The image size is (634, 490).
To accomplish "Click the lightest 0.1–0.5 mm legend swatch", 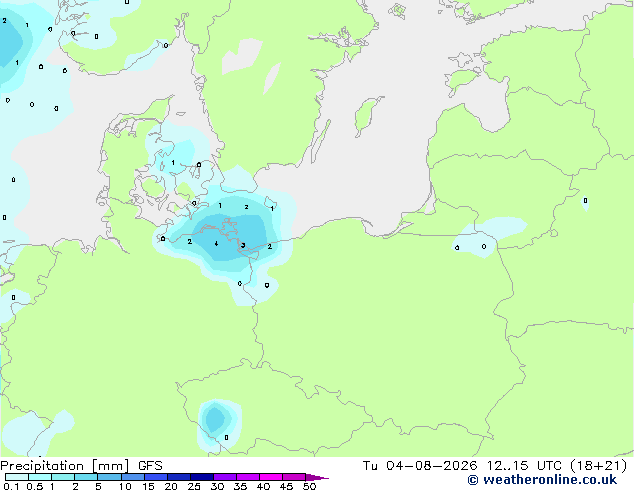I will (x=17, y=477).
